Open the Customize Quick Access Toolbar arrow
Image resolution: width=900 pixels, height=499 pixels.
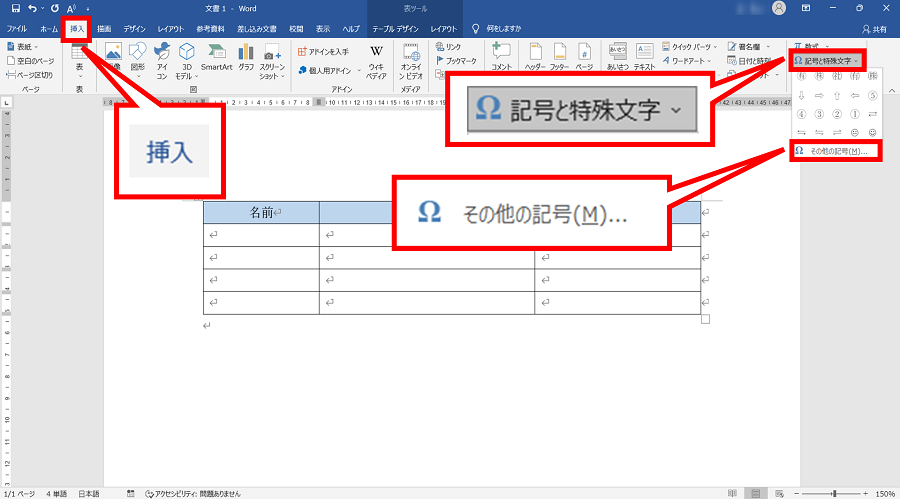pyautogui.click(x=88, y=9)
